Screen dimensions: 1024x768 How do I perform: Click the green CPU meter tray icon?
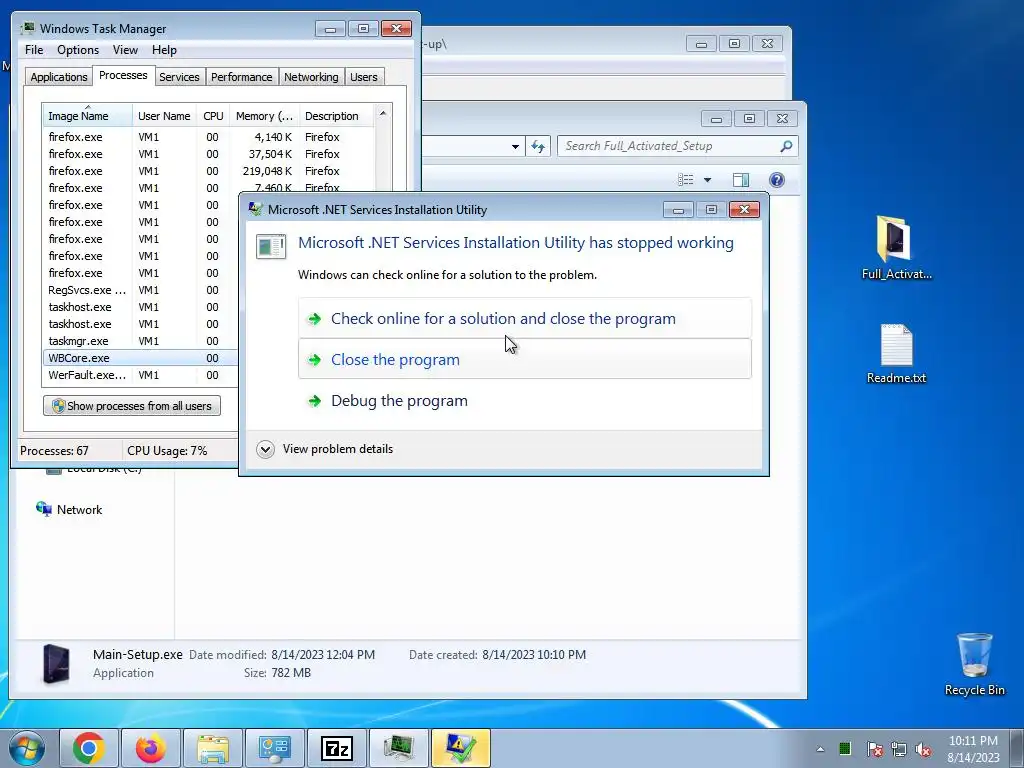click(x=845, y=748)
